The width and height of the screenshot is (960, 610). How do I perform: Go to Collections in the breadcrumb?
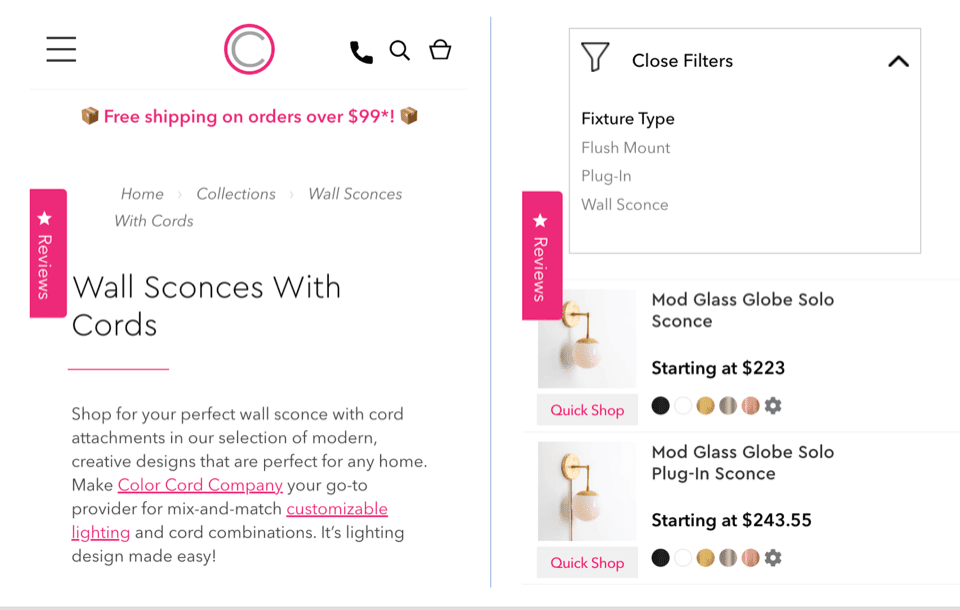click(236, 193)
